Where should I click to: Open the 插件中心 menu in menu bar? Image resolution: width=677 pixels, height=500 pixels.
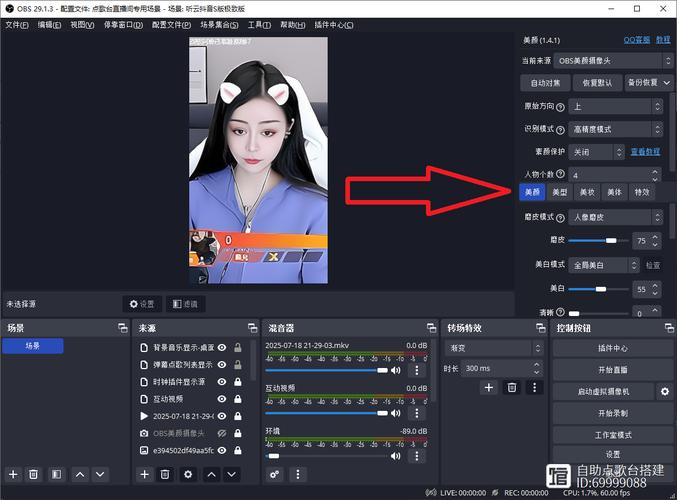coord(334,25)
